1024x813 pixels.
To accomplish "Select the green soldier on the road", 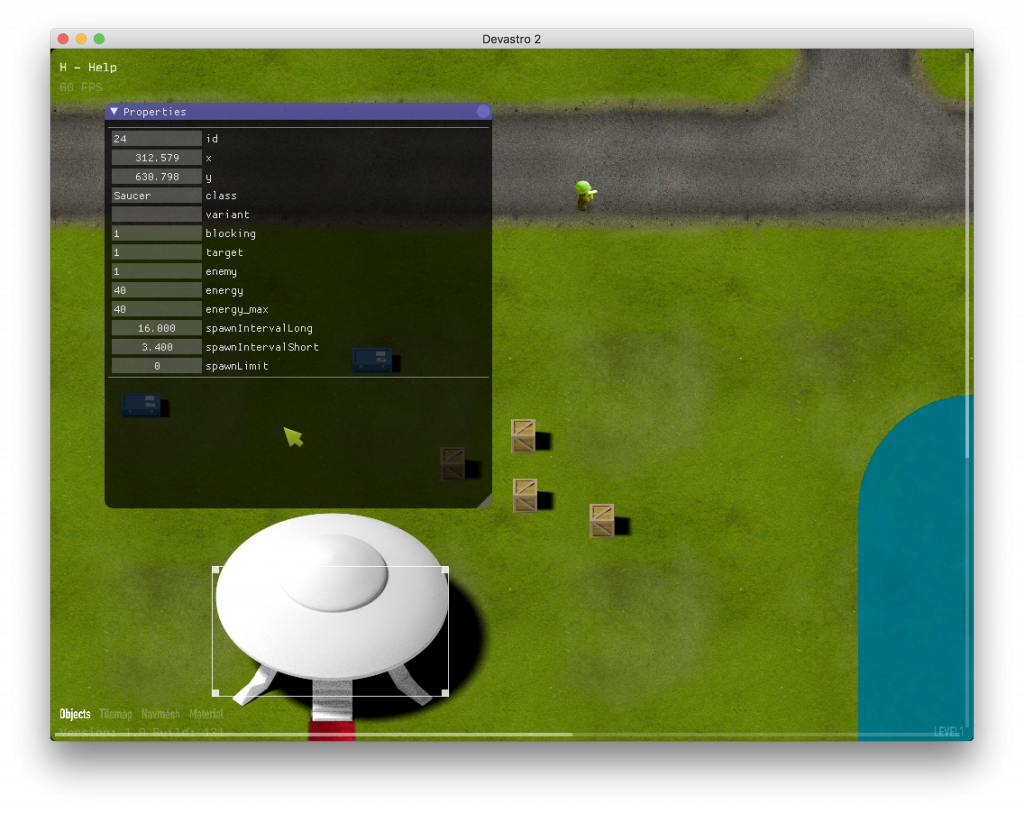I will [x=584, y=195].
